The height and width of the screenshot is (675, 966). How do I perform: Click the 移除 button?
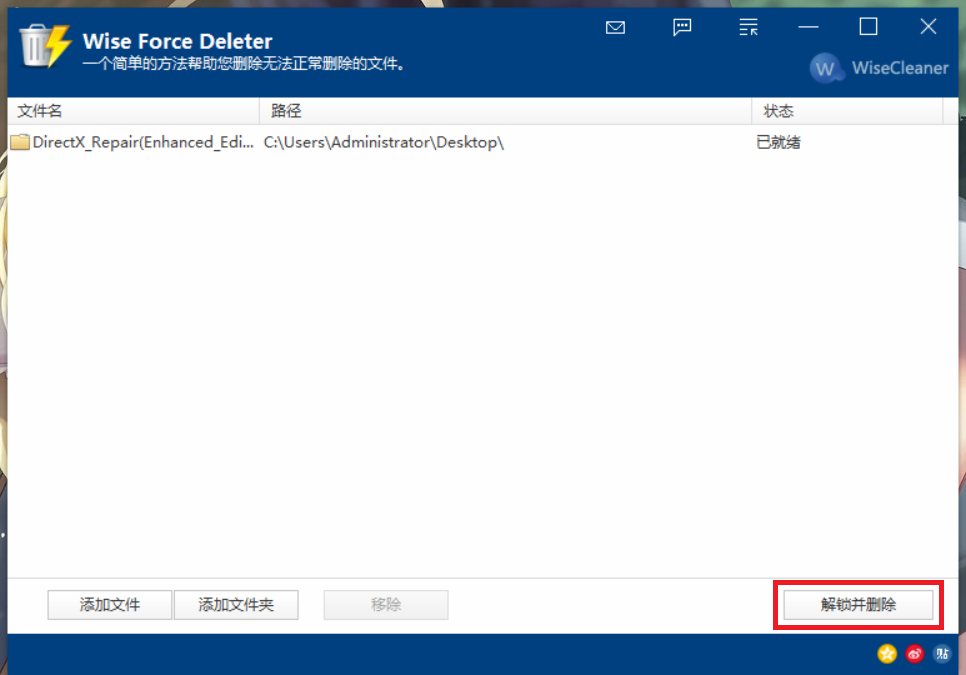click(x=386, y=605)
